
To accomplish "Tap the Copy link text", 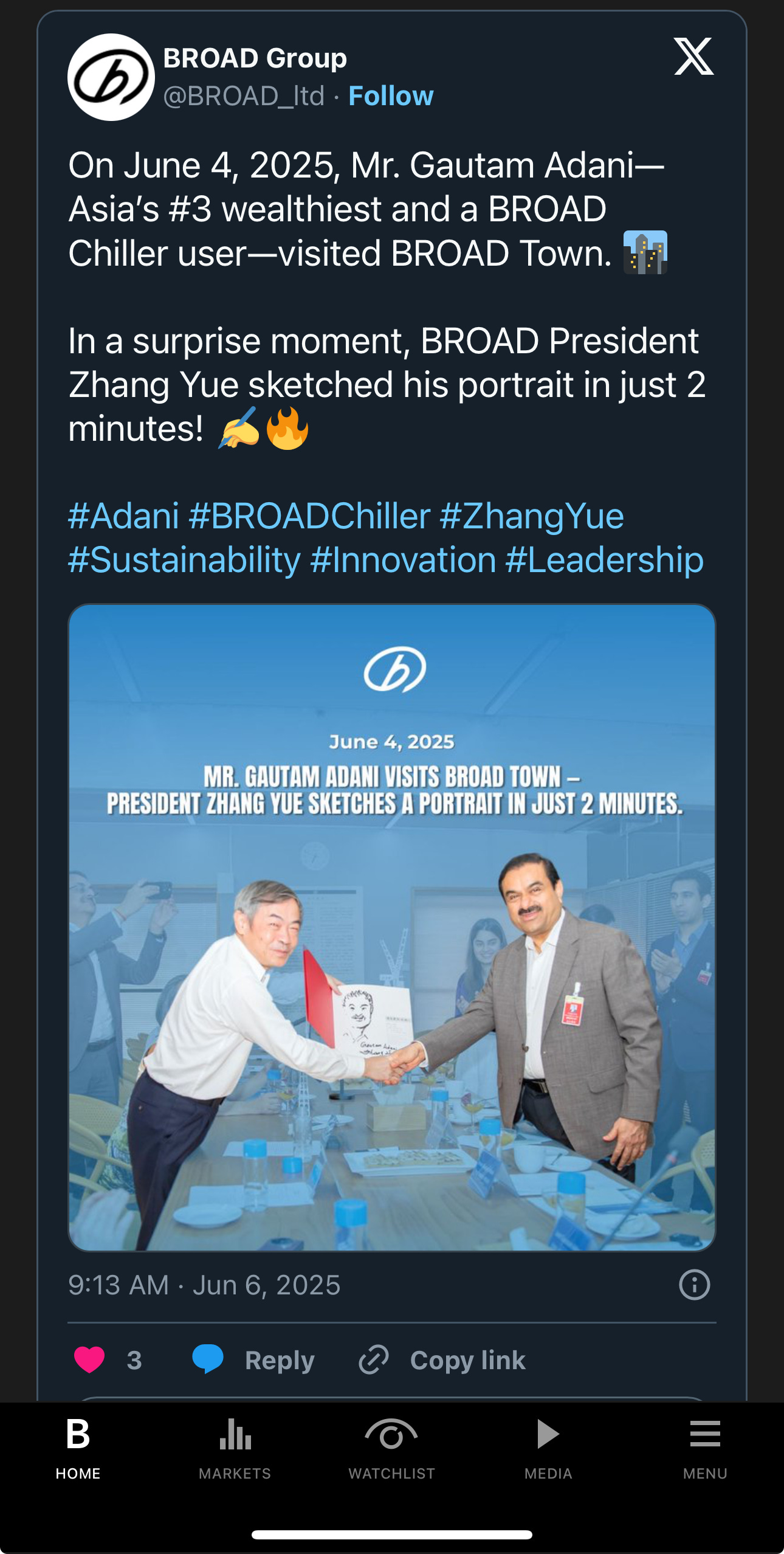I will point(468,1361).
